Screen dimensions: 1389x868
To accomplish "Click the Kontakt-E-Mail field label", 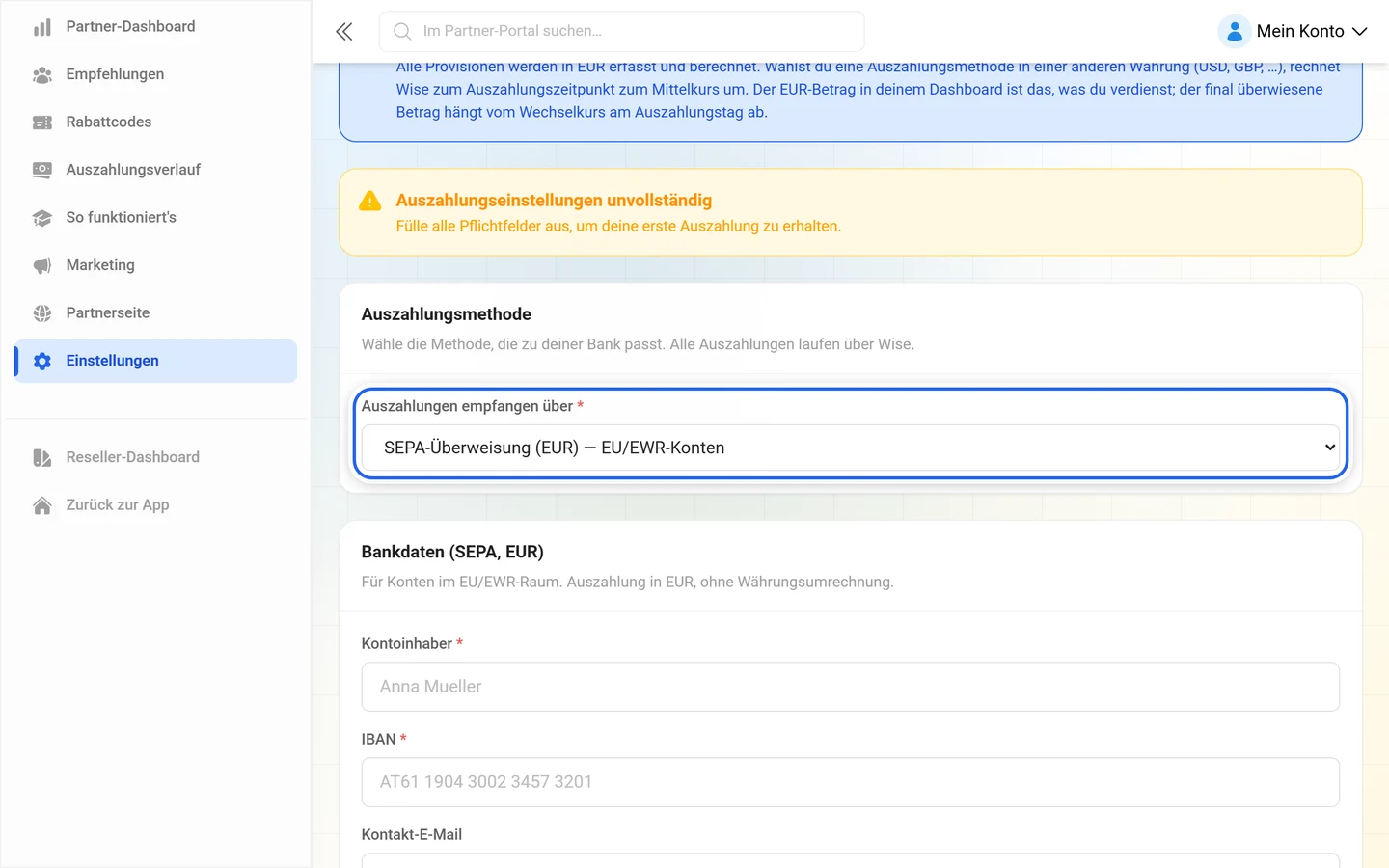I will pos(412,835).
